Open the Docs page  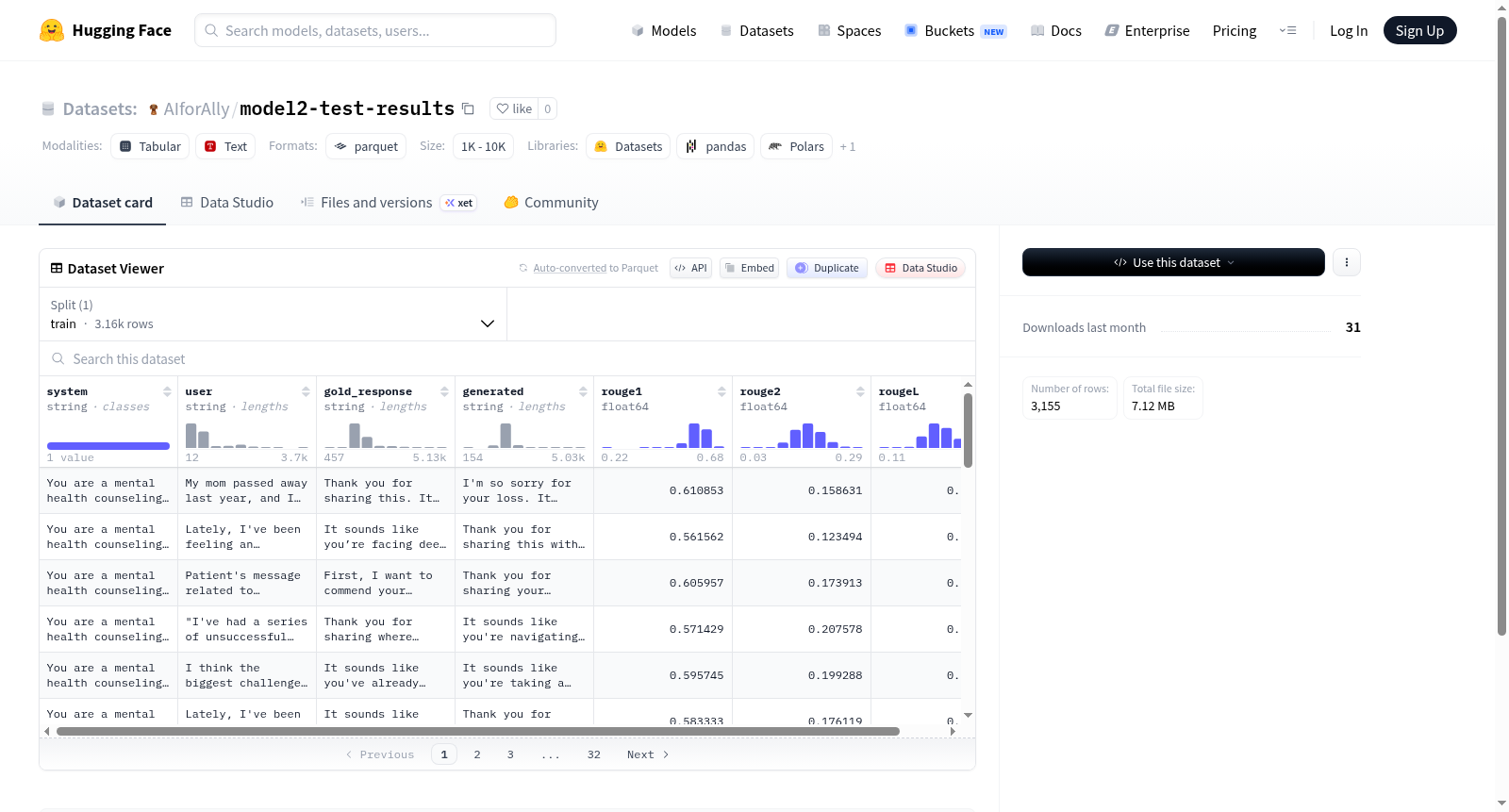pos(1056,31)
